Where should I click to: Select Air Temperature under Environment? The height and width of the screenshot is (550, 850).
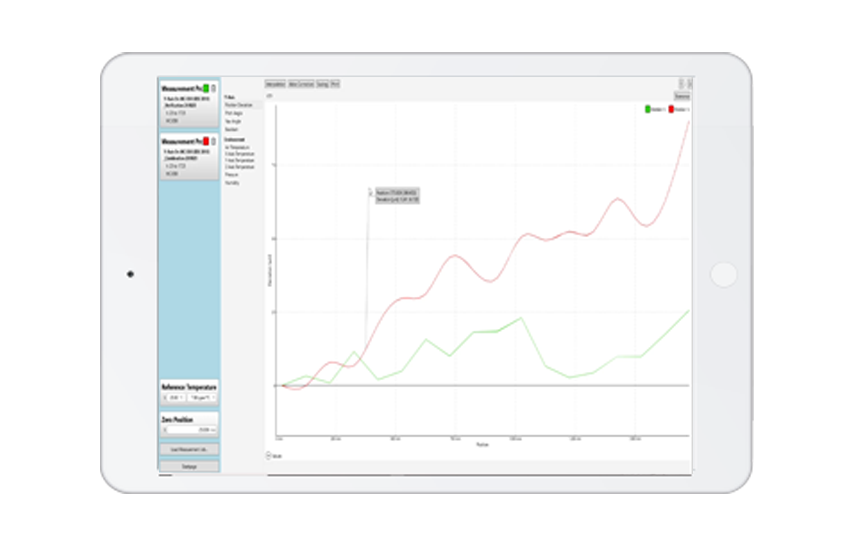[236, 146]
